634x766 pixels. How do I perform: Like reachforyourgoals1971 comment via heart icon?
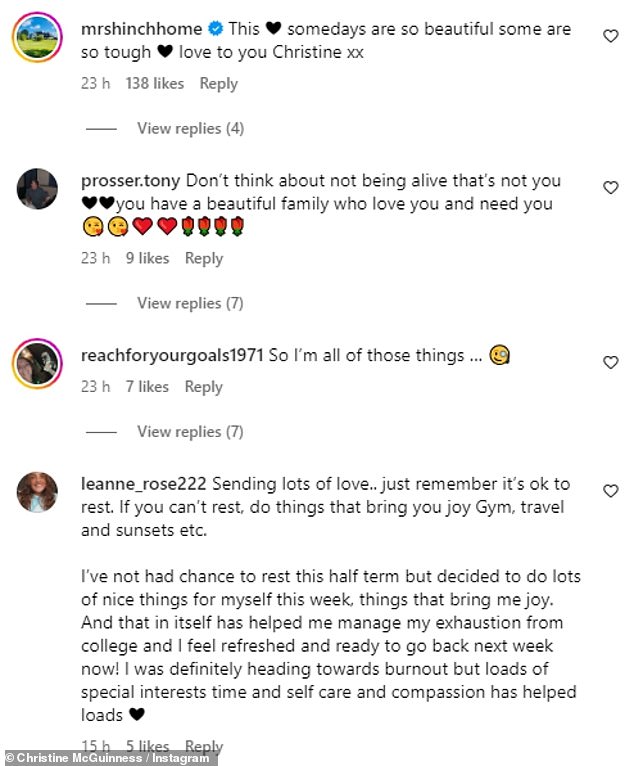tap(611, 362)
